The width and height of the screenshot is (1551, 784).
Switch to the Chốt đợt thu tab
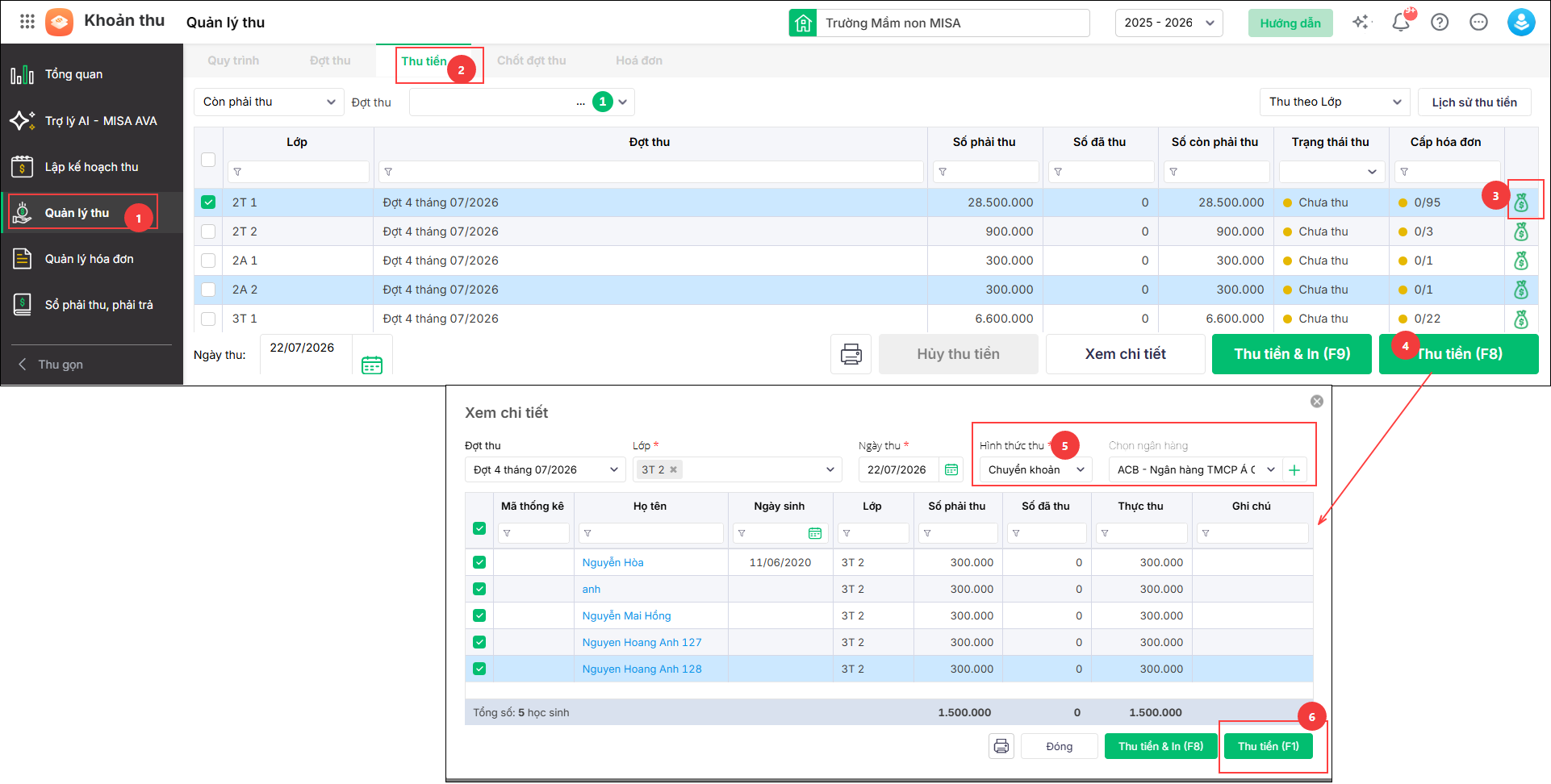click(532, 60)
